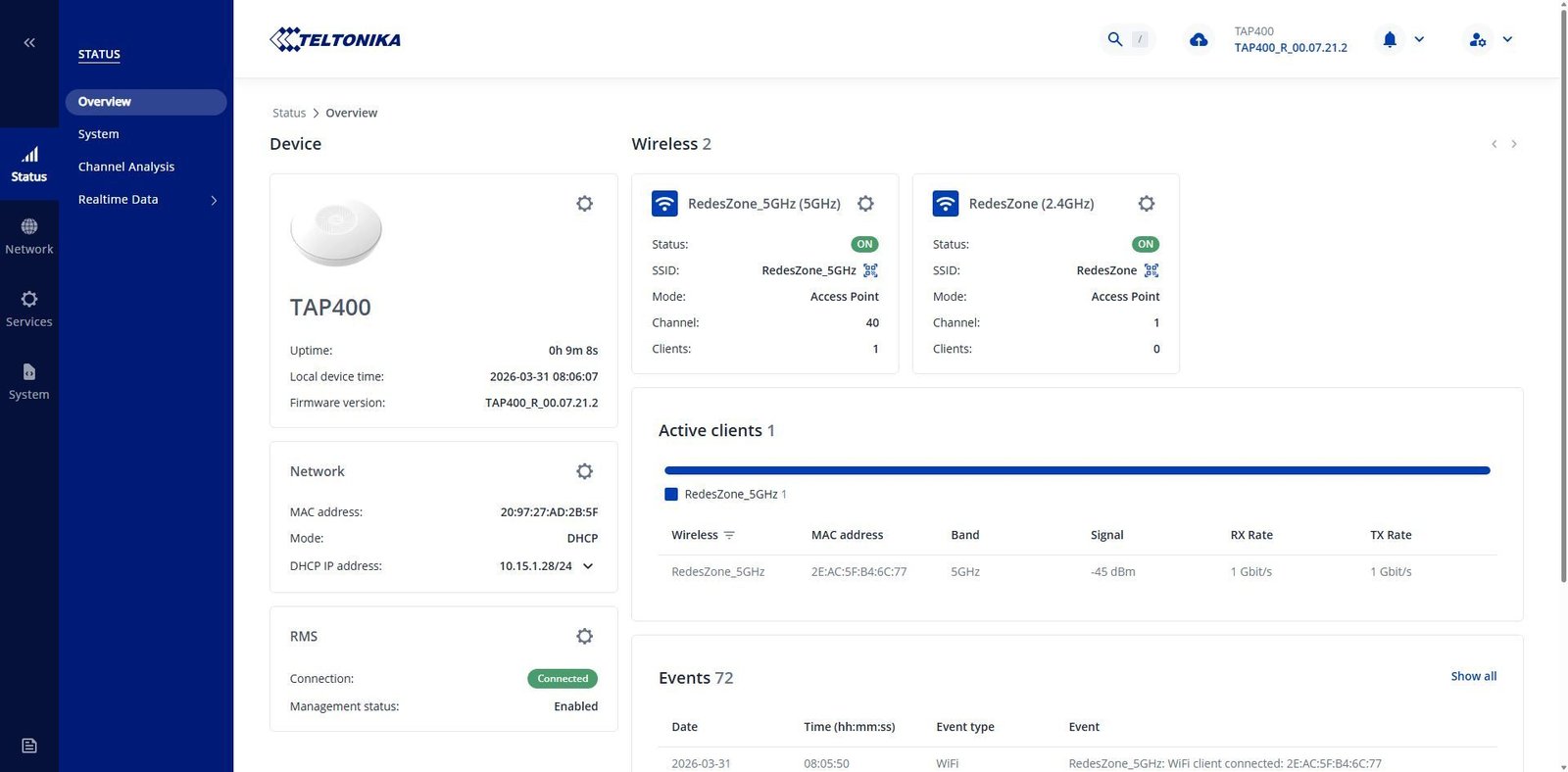Toggle RedesZone_5GHz status ON switch
The height and width of the screenshot is (772, 1568).
(x=864, y=244)
